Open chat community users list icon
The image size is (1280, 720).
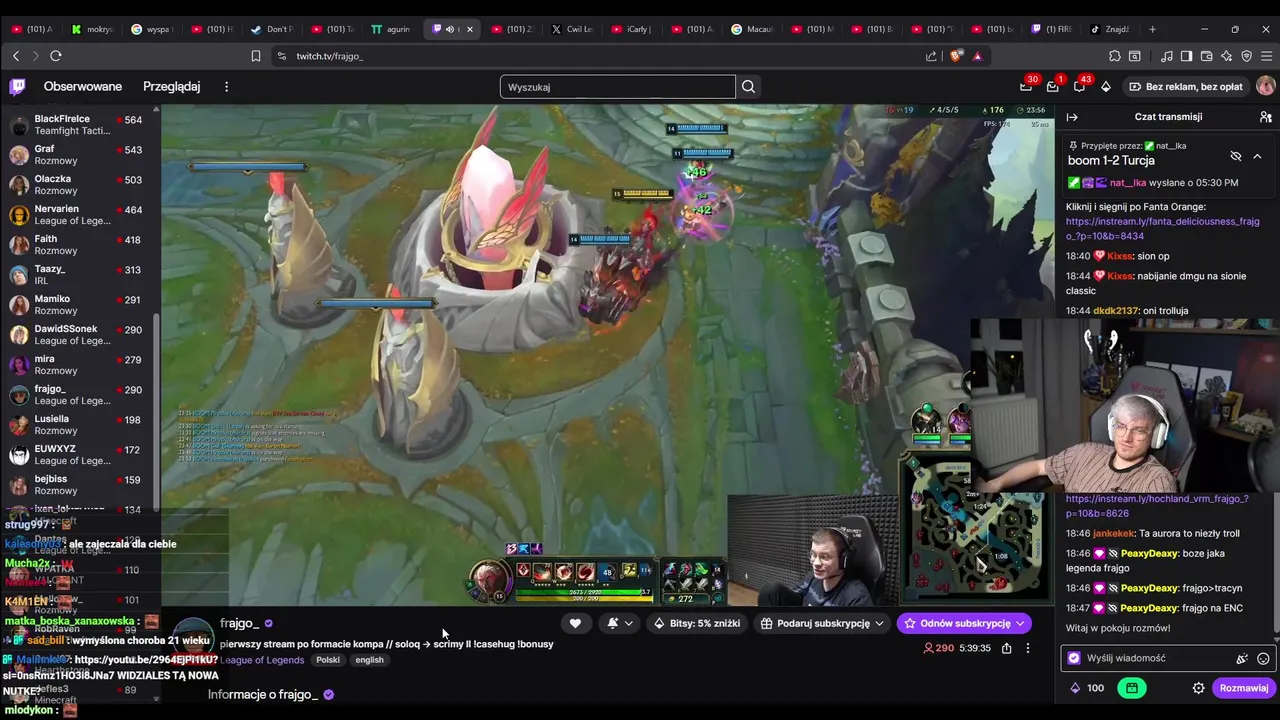tap(1265, 117)
